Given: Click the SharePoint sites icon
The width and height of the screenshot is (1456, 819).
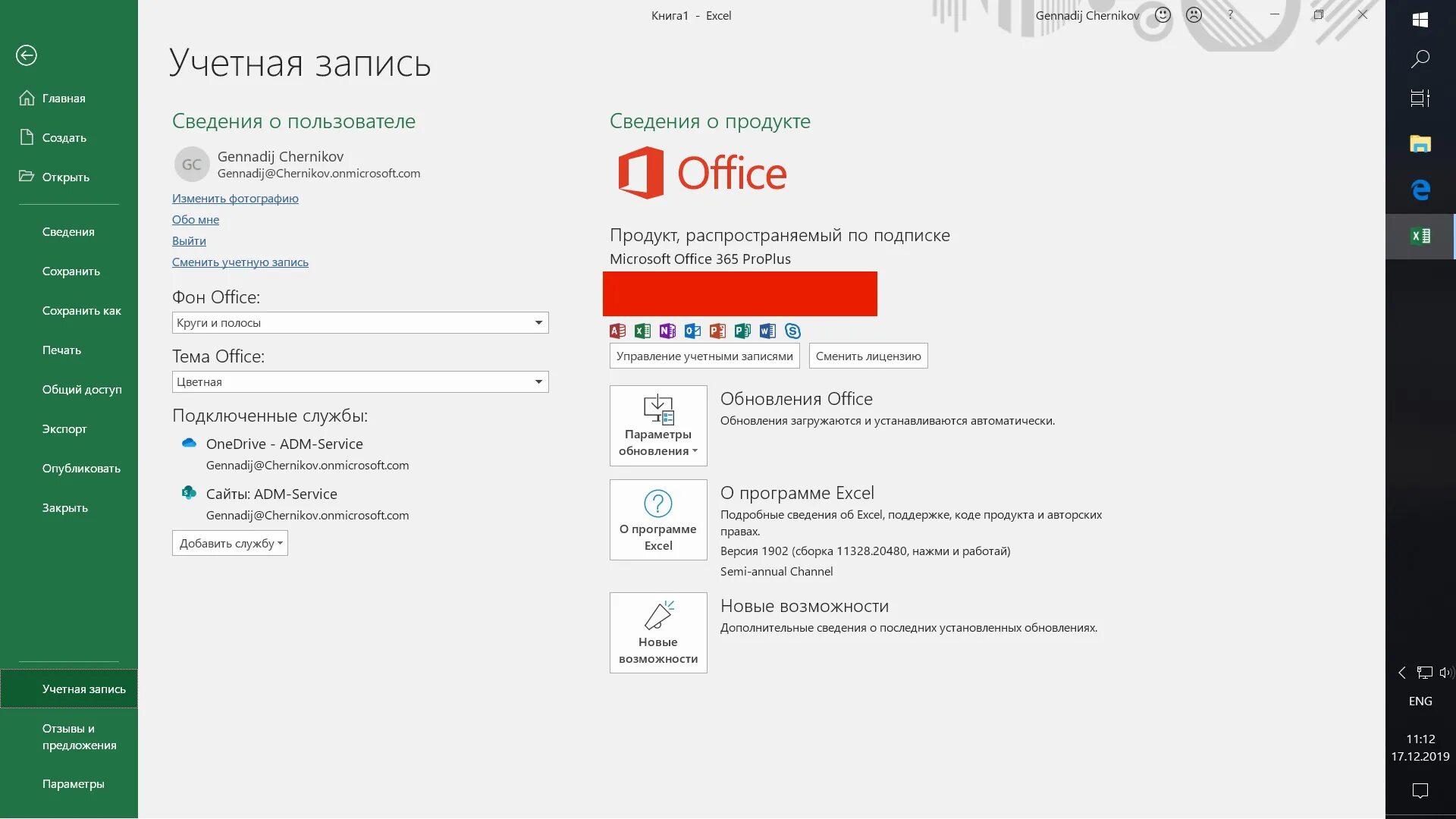Looking at the screenshot, I should [189, 493].
